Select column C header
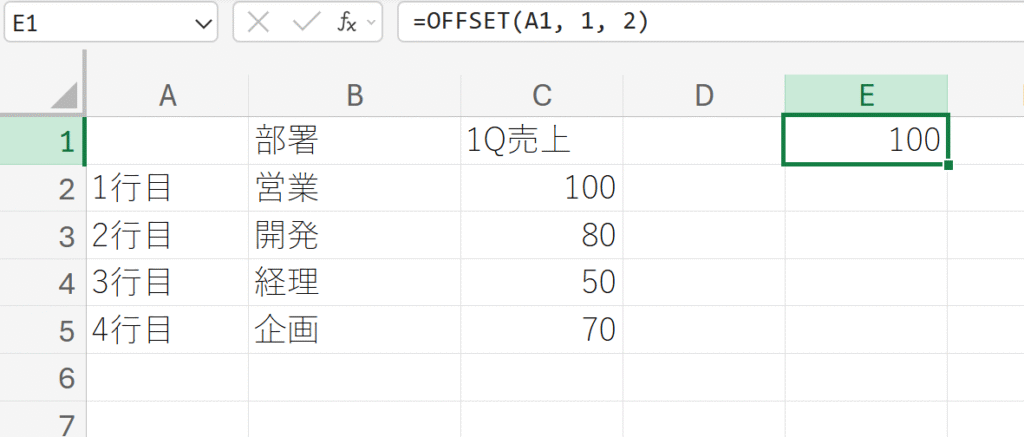This screenshot has height=437, width=1024. click(x=541, y=95)
